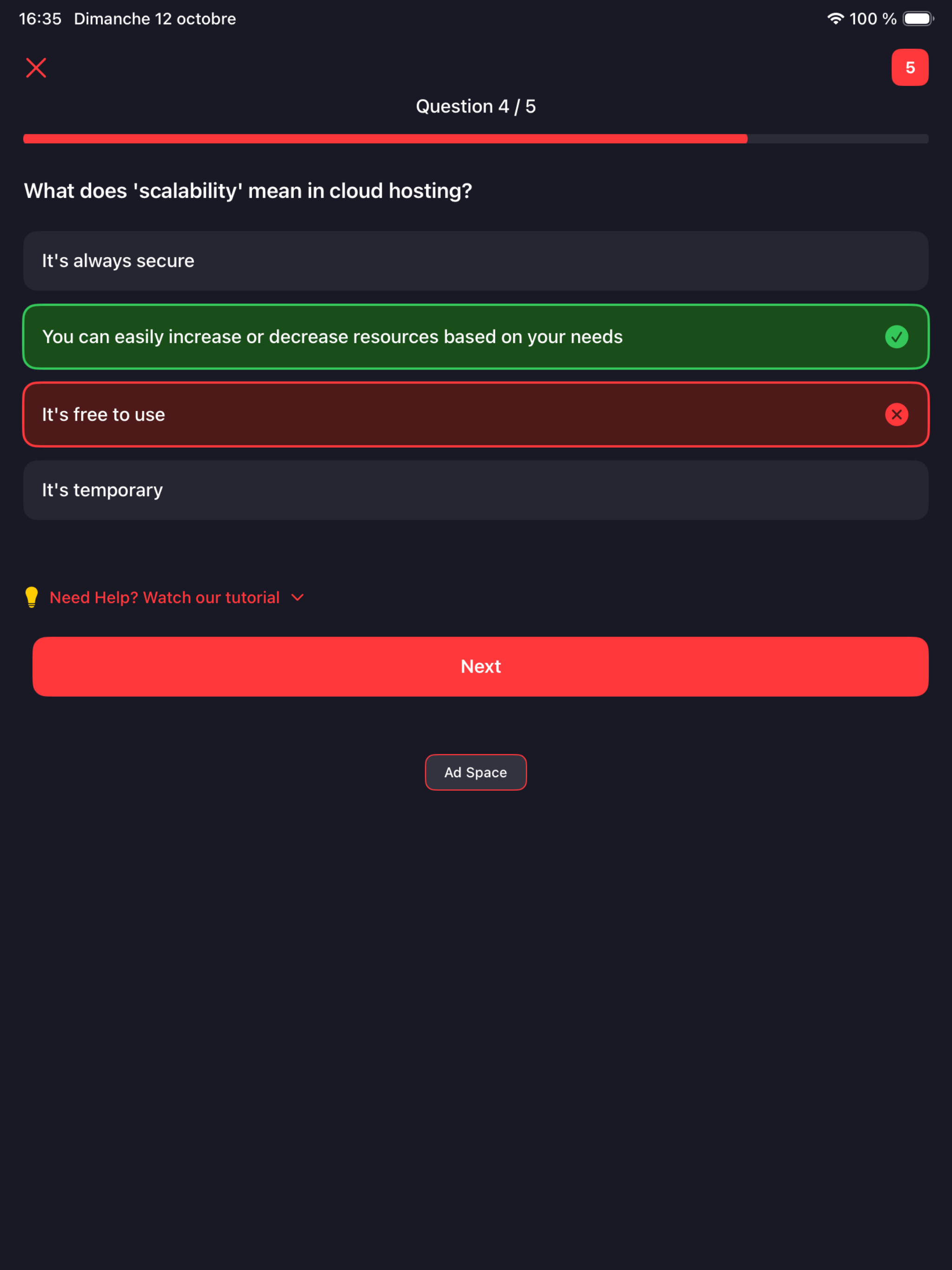952x1270 pixels.
Task: Click the green checkmark icon on correct answer
Action: [896, 337]
